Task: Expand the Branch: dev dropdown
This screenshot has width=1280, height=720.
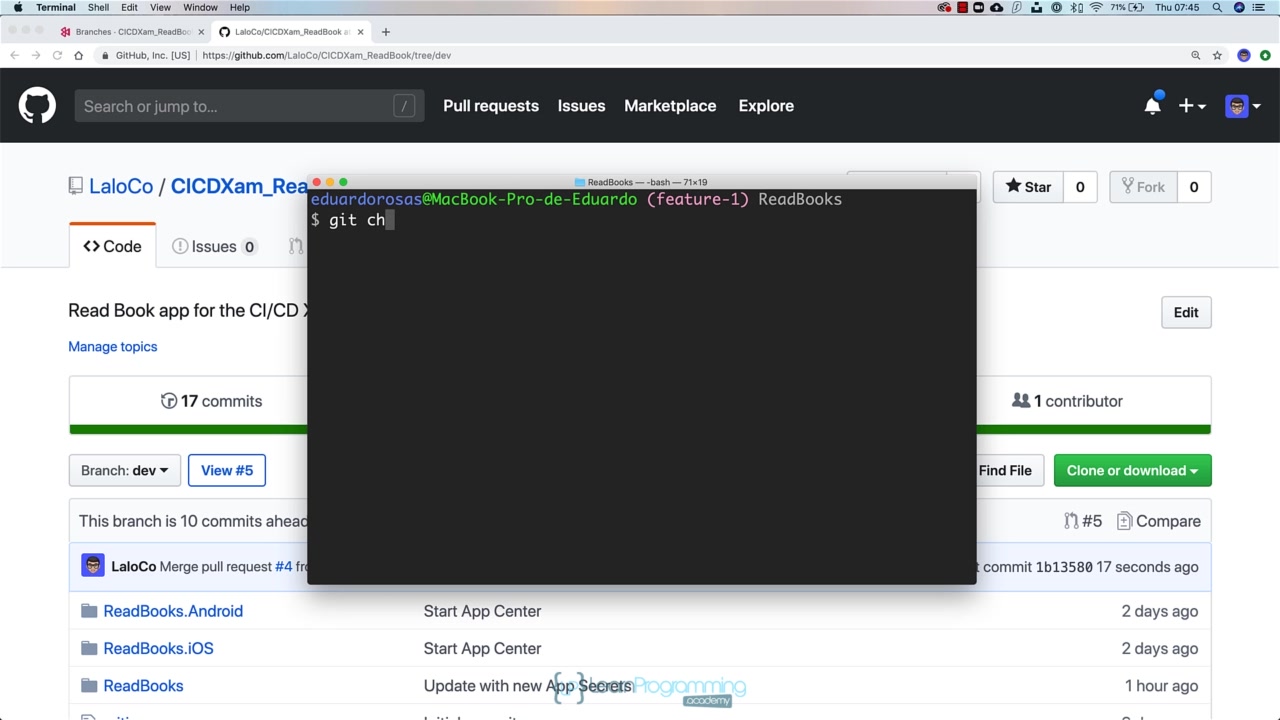Action: (124, 470)
